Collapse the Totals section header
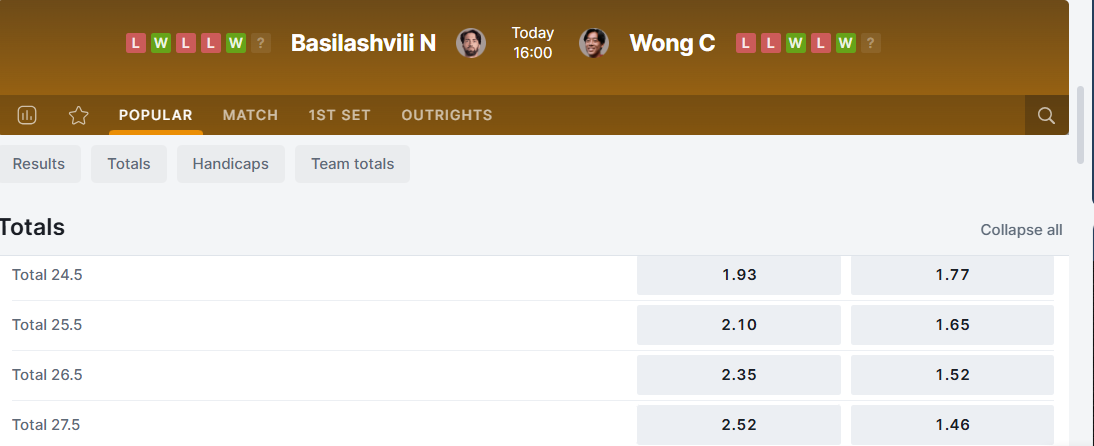The width and height of the screenshot is (1094, 446). point(33,227)
